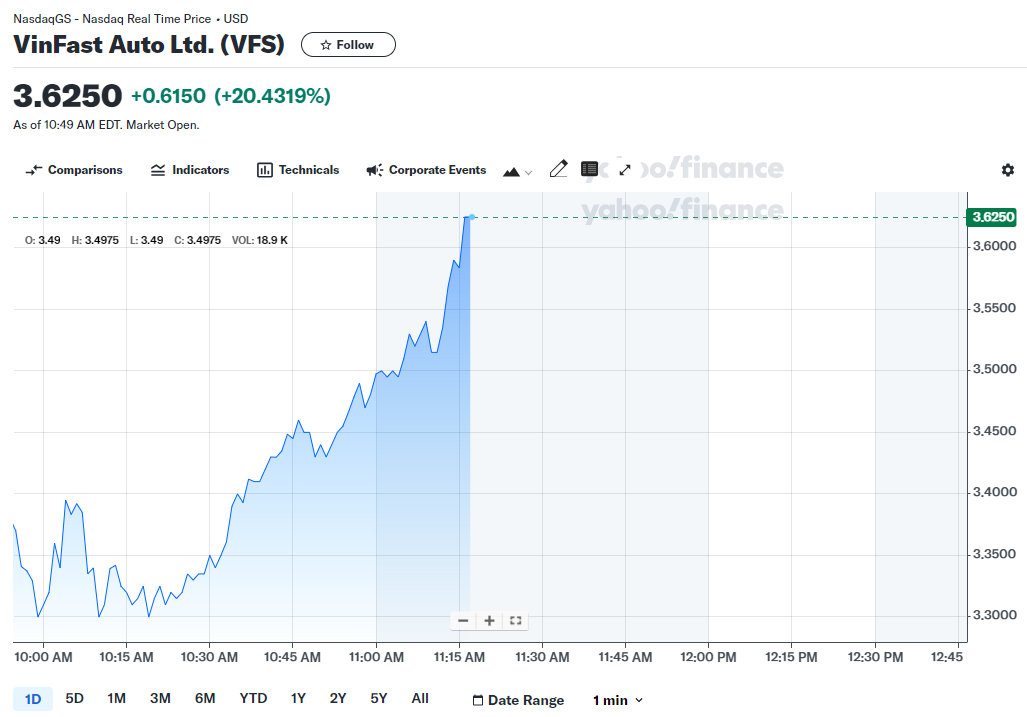Show Corporate Events on chart
Image resolution: width=1027 pixels, height=717 pixels.
[x=426, y=170]
